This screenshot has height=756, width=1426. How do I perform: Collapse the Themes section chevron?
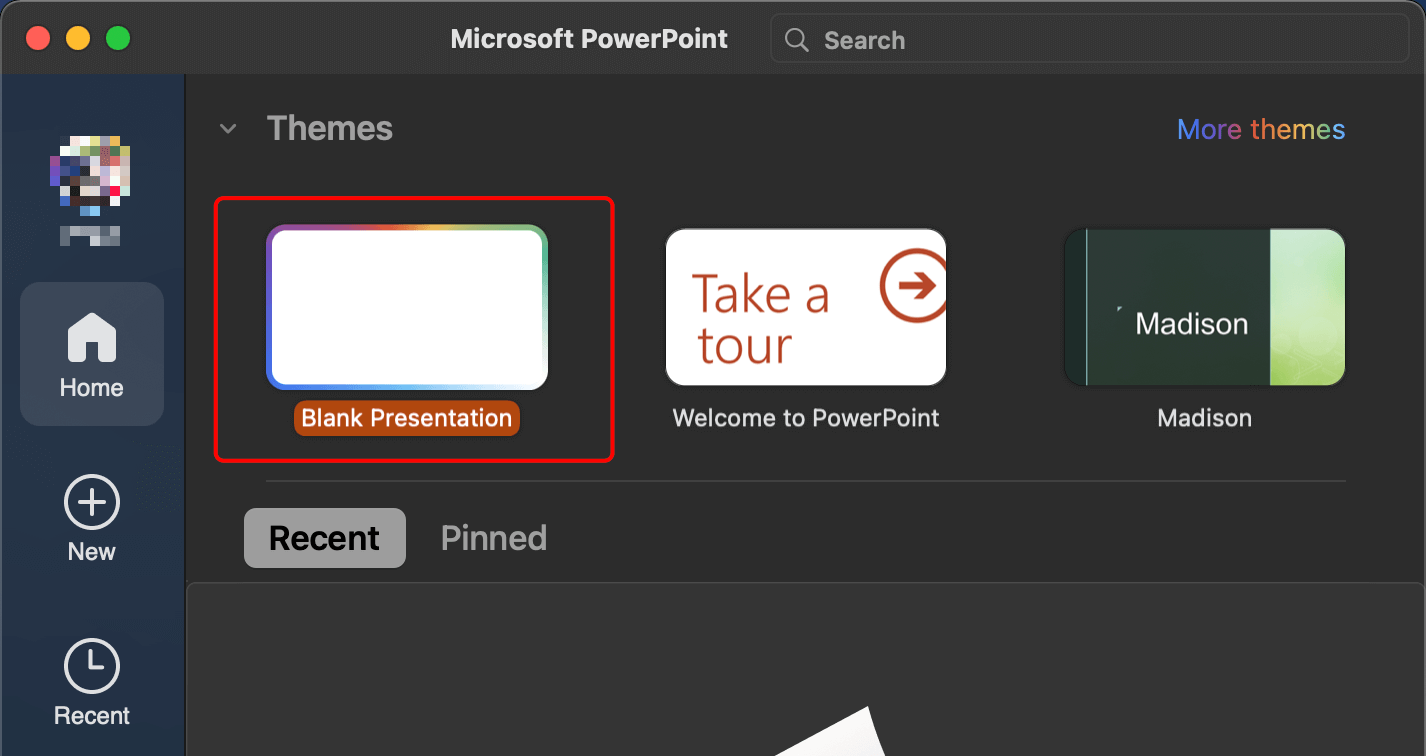pyautogui.click(x=228, y=129)
